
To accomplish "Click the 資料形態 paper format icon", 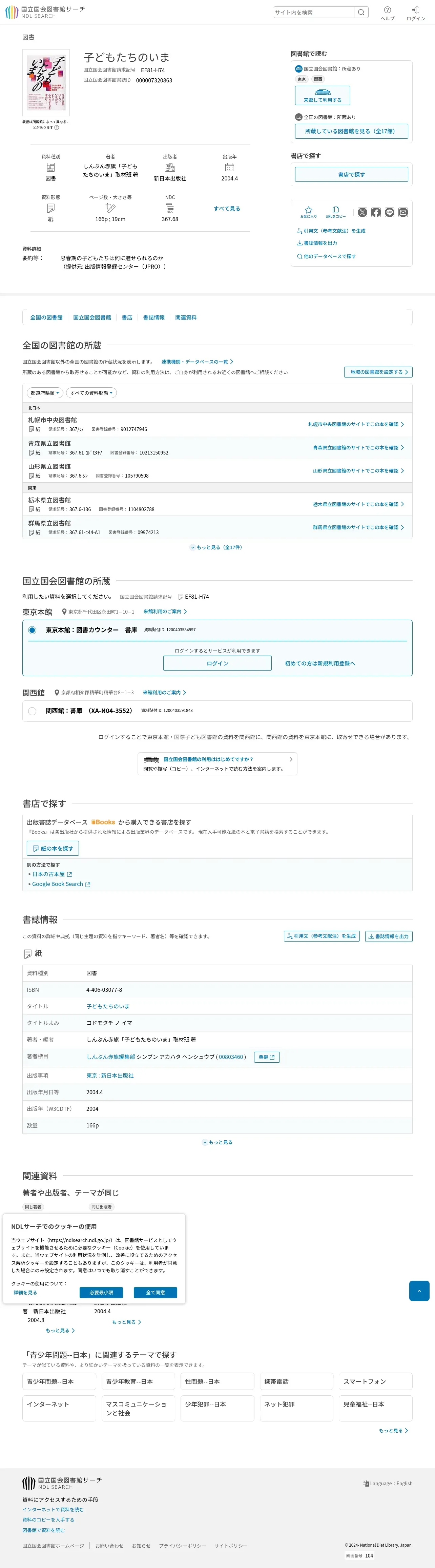I will pos(50,208).
